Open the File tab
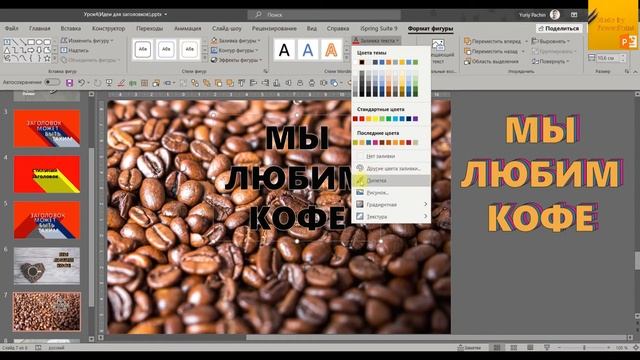 [x=11, y=29]
